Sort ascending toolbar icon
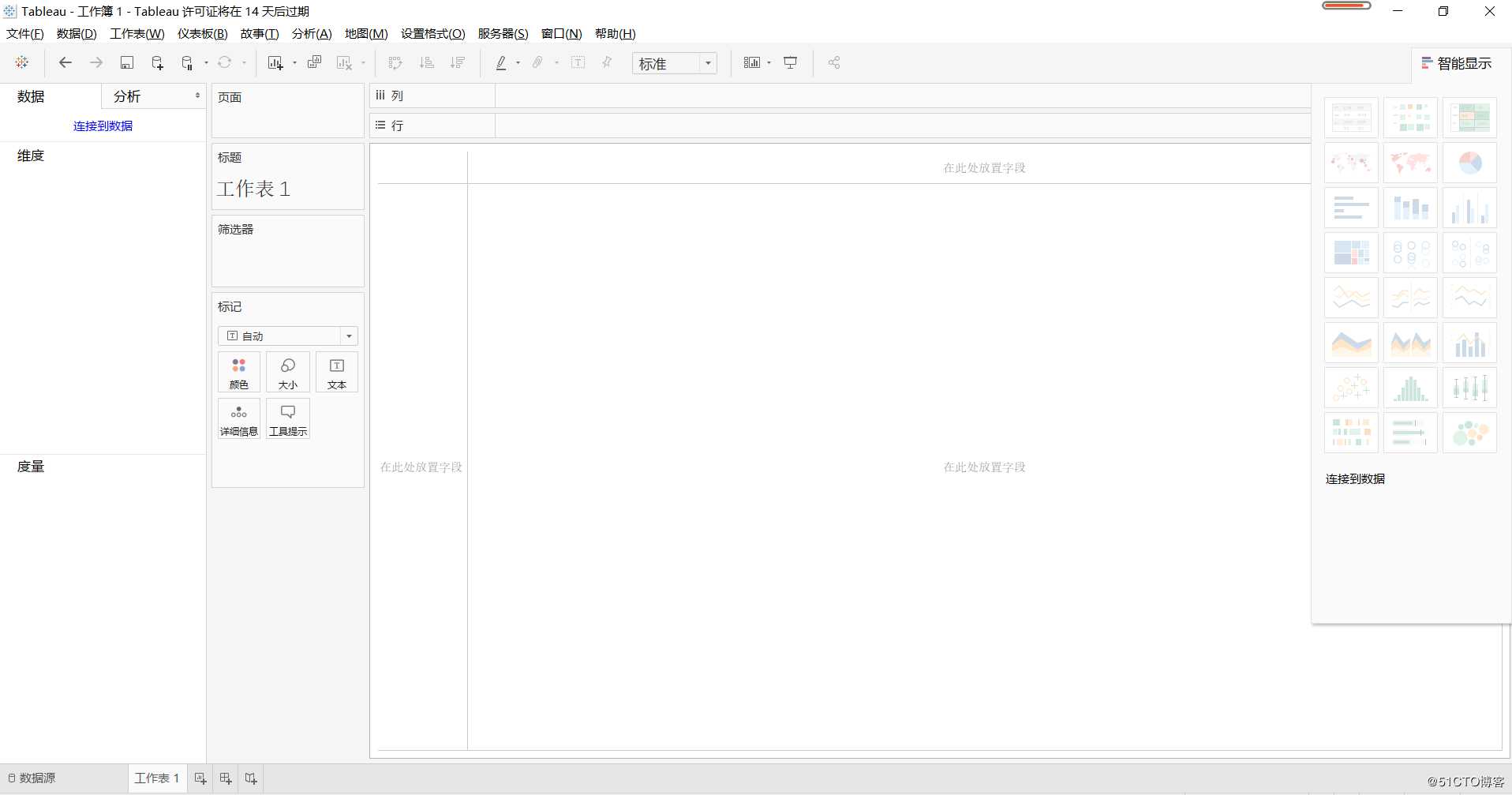This screenshot has height=795, width=1512. click(x=427, y=62)
